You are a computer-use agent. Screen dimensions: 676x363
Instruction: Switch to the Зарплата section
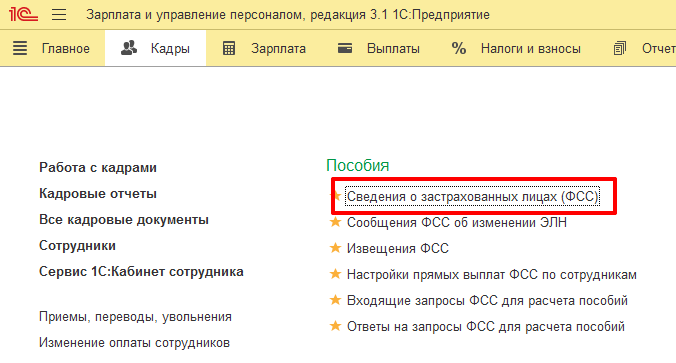(x=279, y=48)
